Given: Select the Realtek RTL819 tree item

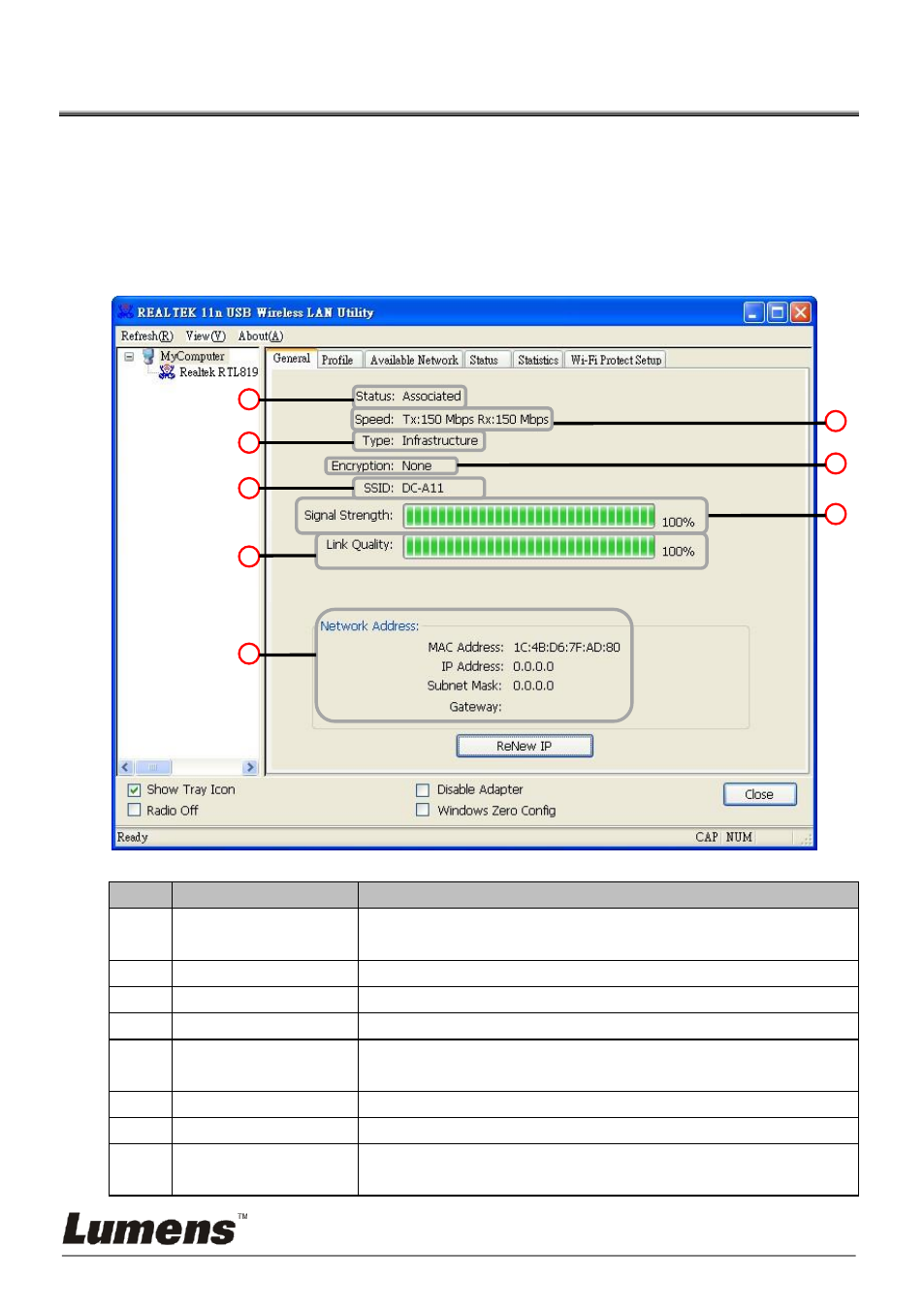Looking at the screenshot, I should (219, 372).
